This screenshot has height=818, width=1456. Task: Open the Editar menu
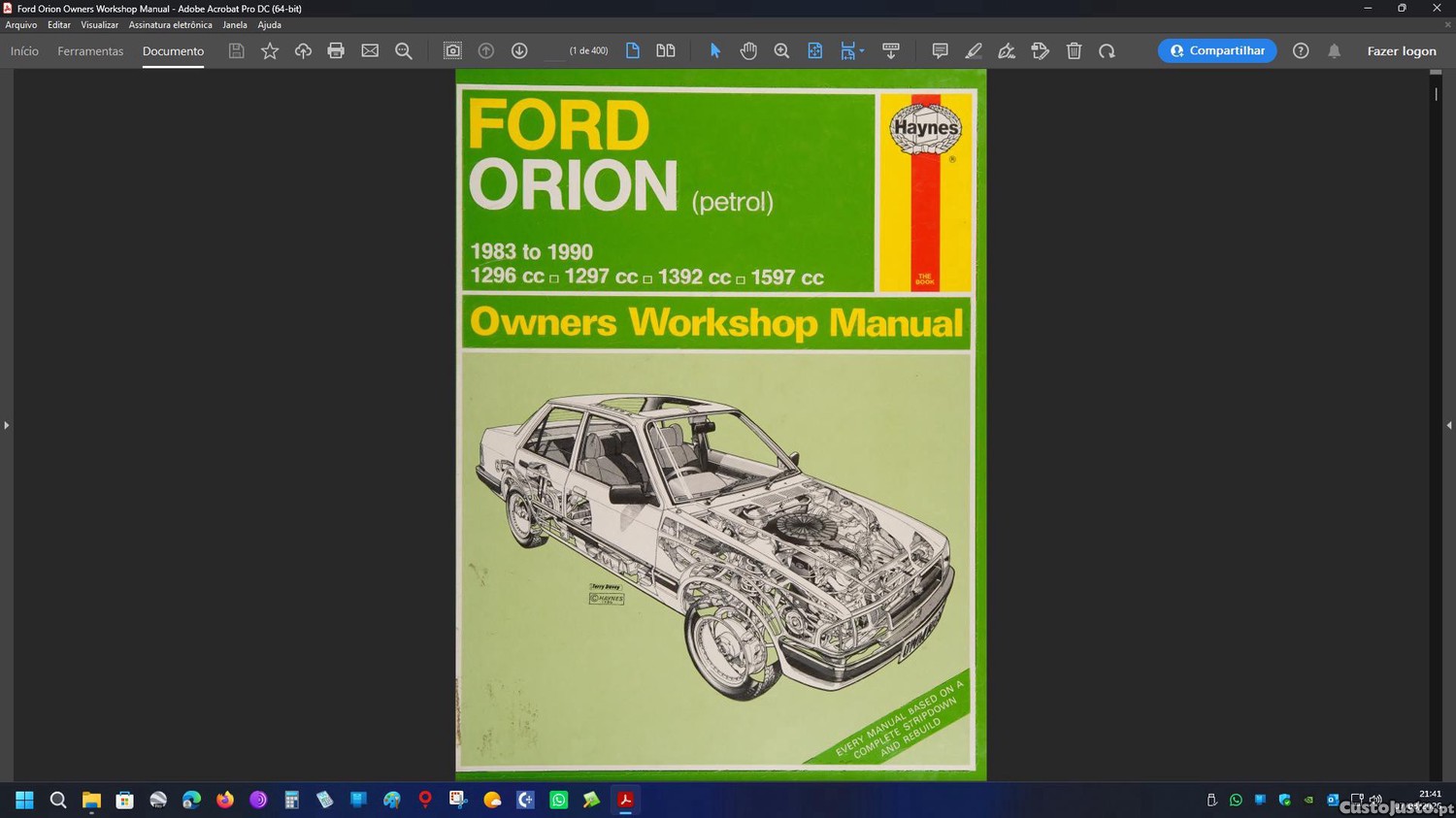point(59,25)
